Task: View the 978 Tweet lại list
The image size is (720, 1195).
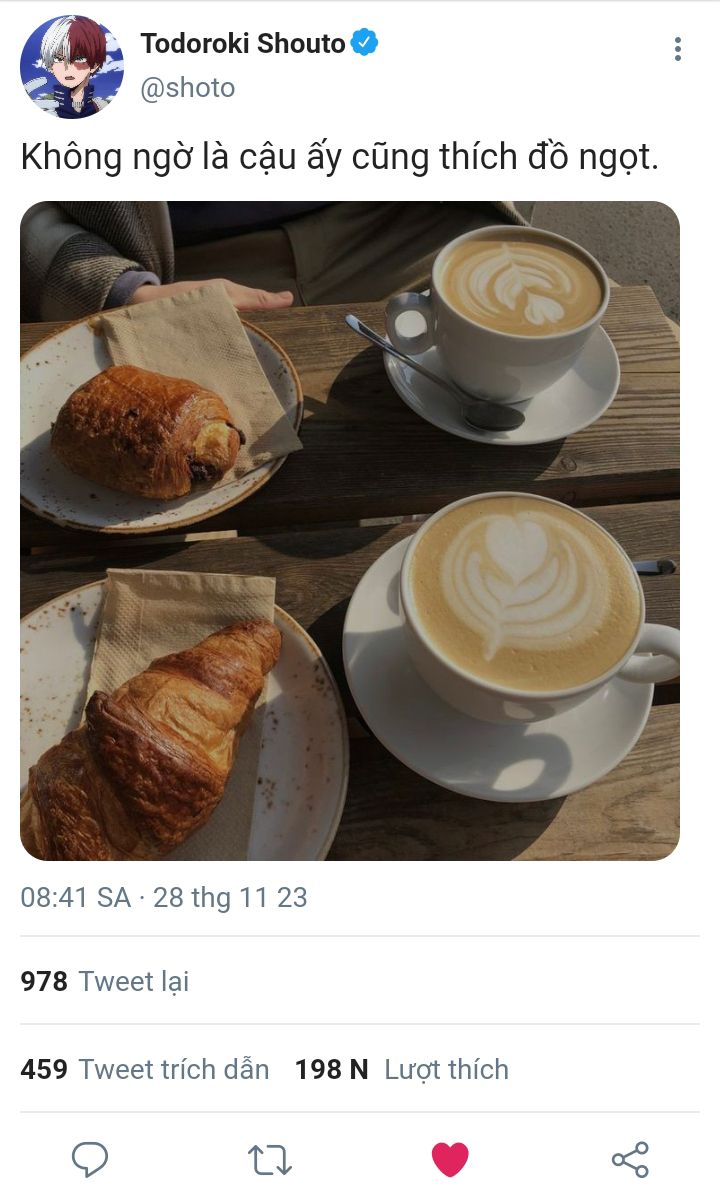Action: 104,981
